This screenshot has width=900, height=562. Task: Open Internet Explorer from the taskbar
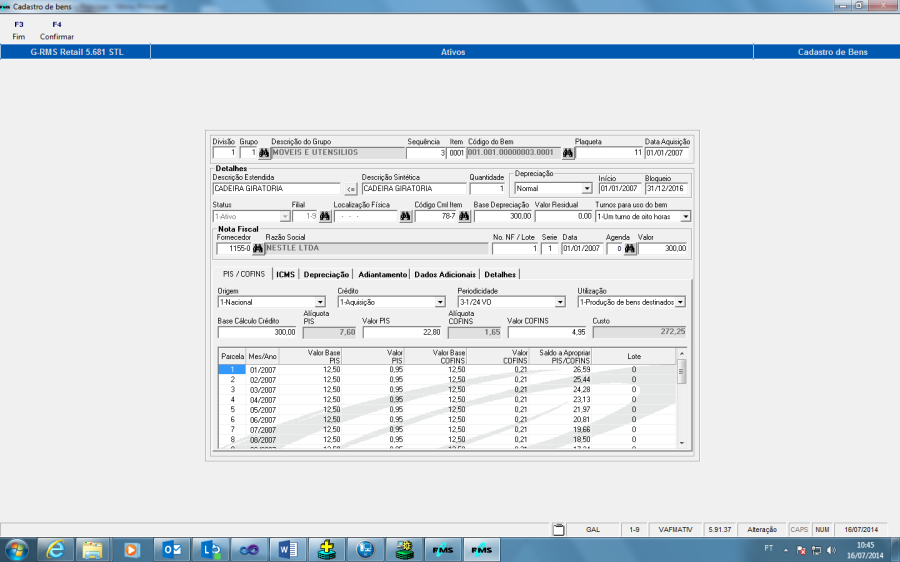click(x=55, y=549)
